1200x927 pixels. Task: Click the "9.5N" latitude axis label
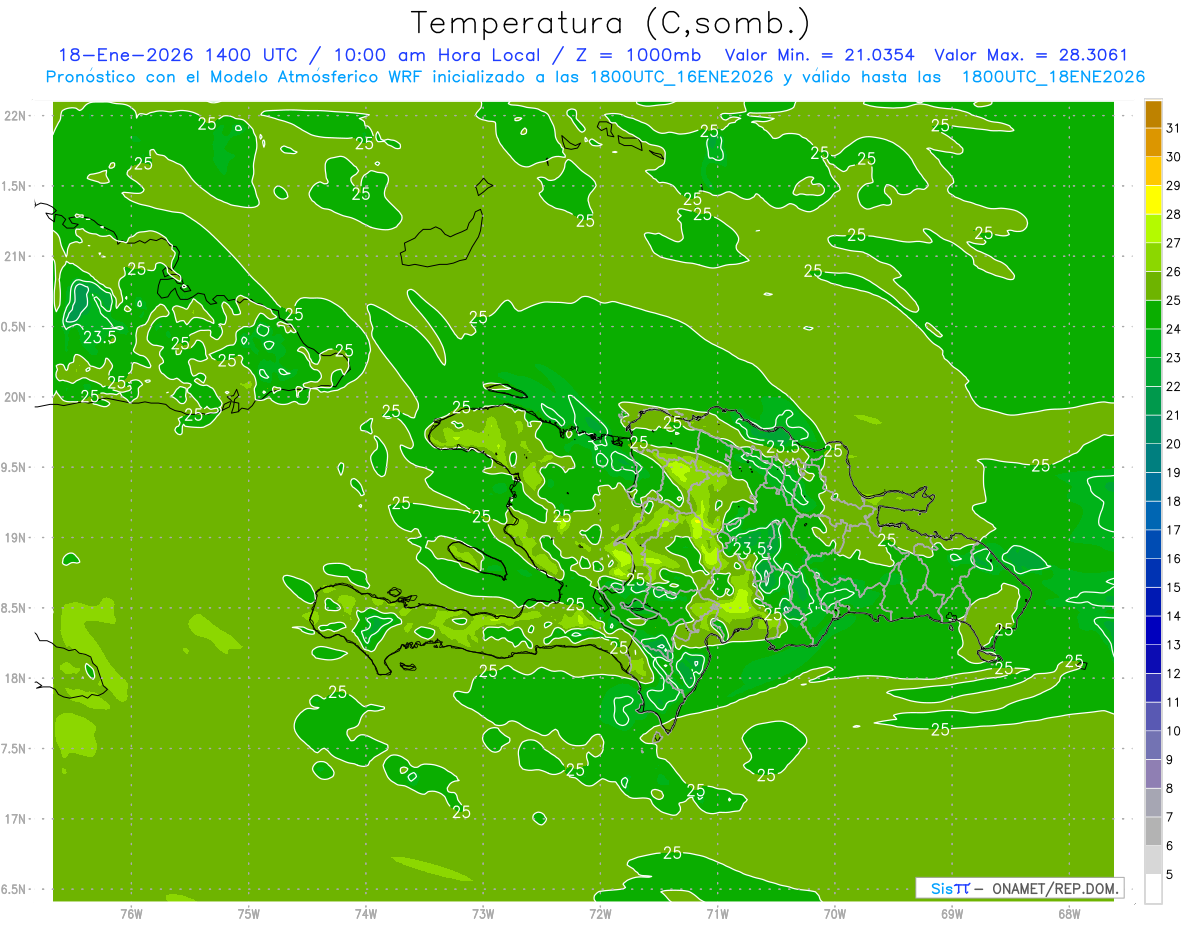[x=15, y=468]
